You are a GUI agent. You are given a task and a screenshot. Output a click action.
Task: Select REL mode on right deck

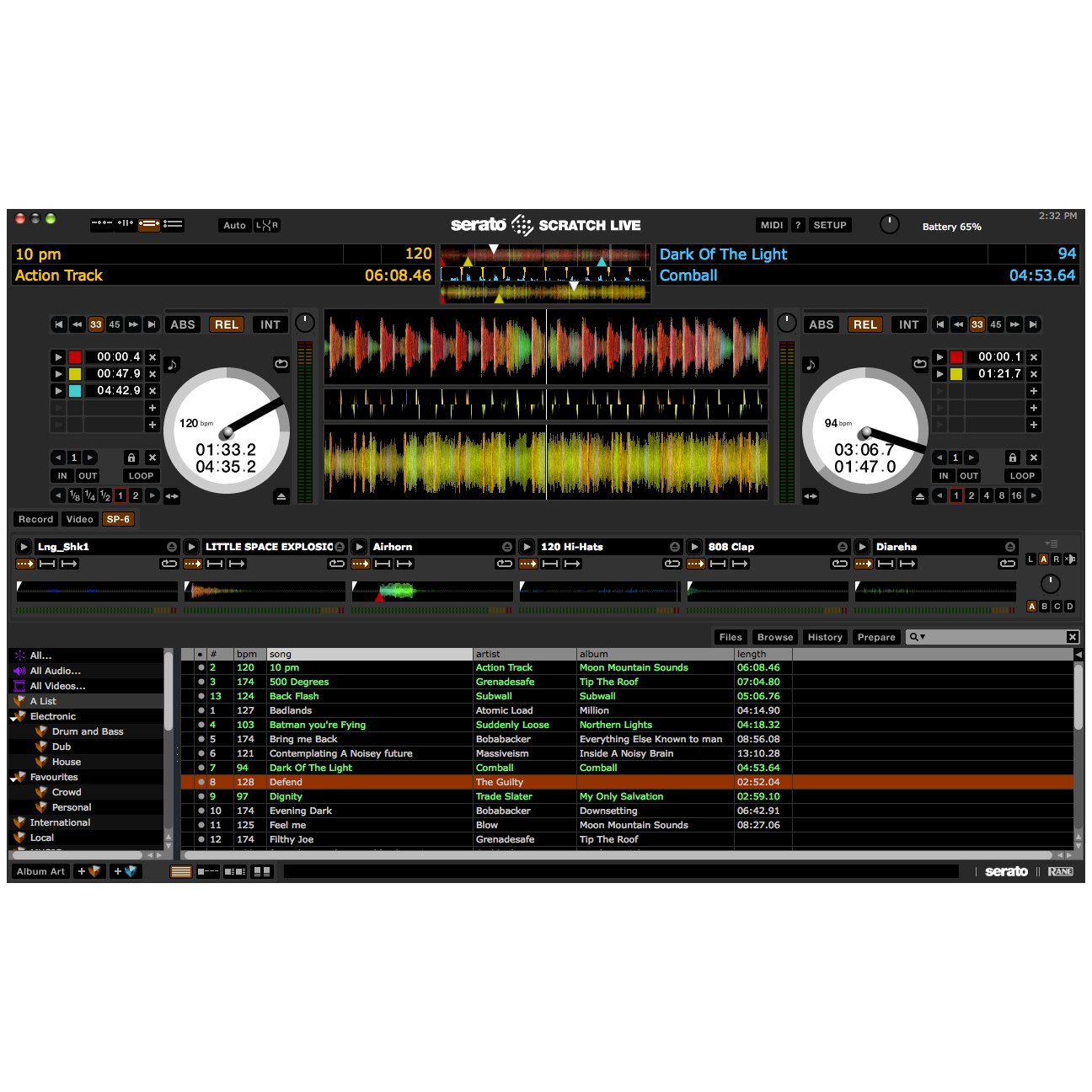pyautogui.click(x=864, y=324)
